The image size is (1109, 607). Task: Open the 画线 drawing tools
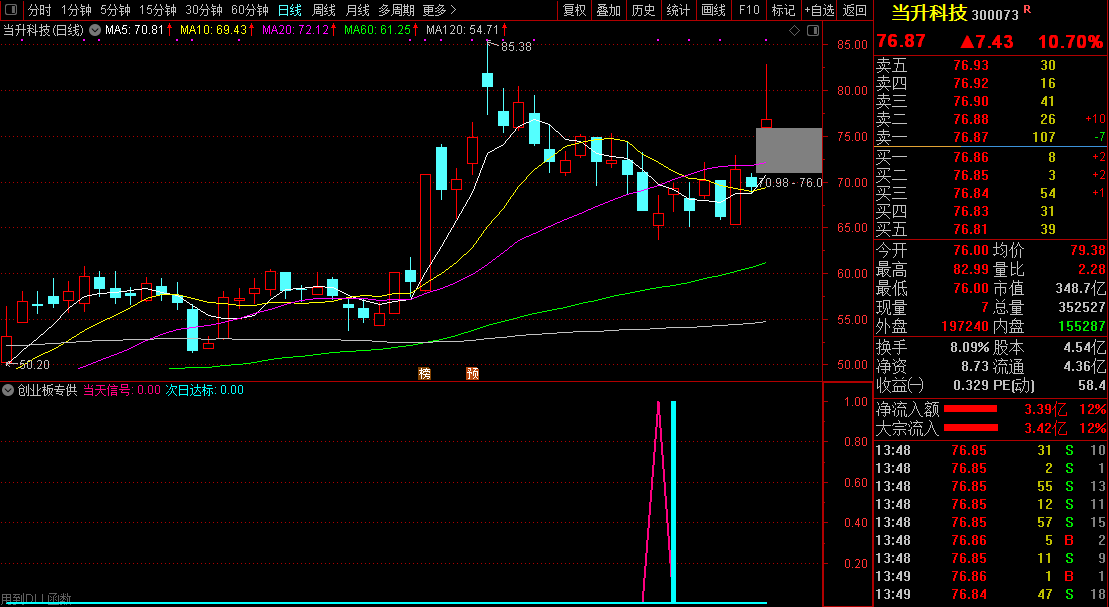tap(713, 10)
